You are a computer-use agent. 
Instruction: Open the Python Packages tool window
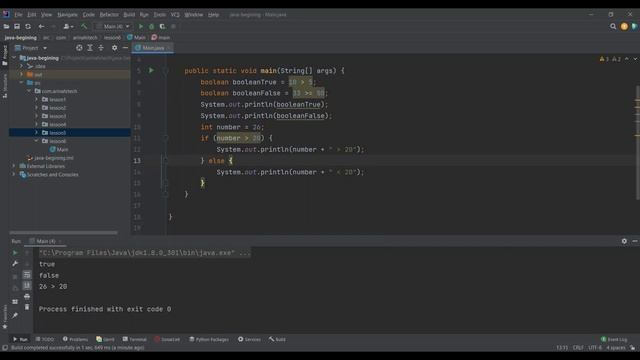[209, 340]
